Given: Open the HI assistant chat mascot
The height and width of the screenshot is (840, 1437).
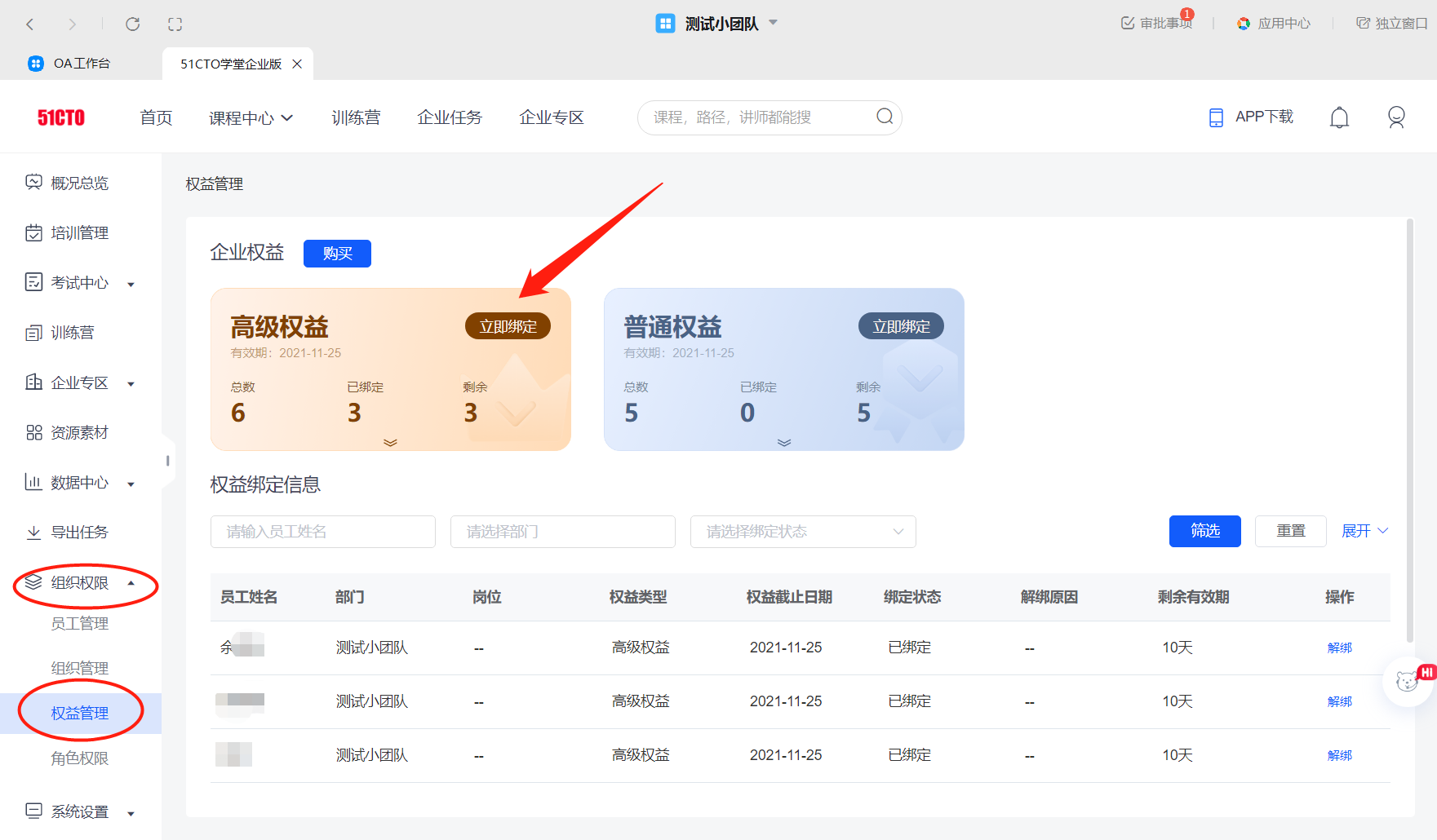Looking at the screenshot, I should (1409, 681).
